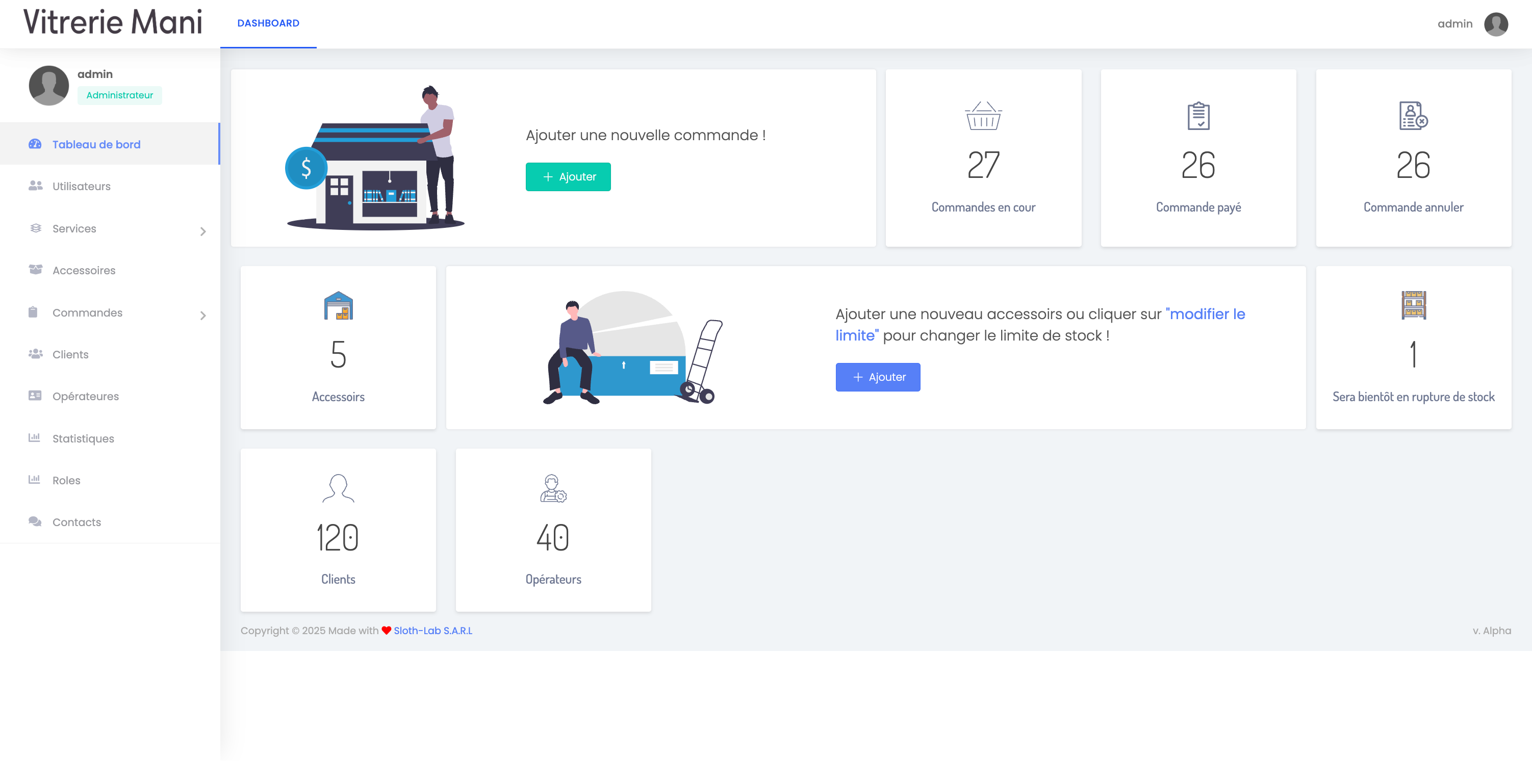The width and height of the screenshot is (1532, 784).
Task: Click the basket icon above Commandes en cour
Action: pos(983,115)
